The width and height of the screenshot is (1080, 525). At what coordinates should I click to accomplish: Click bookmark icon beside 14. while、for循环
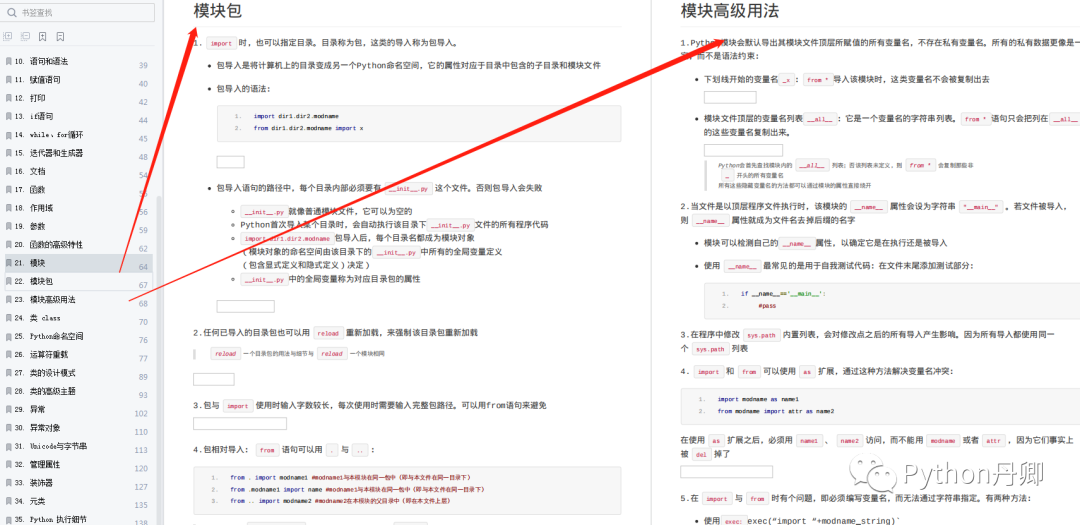click(x=8, y=134)
